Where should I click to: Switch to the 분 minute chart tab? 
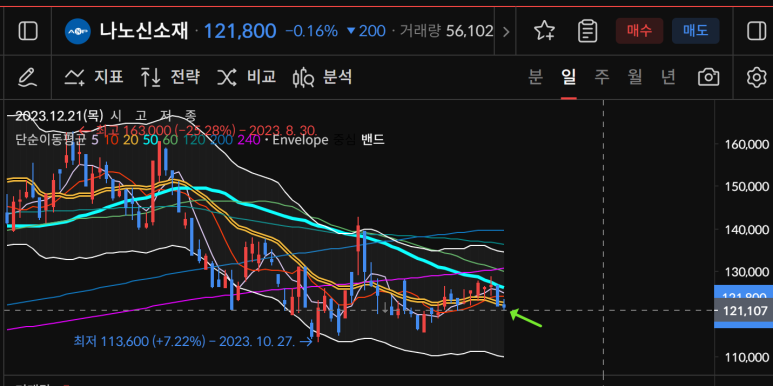tap(535, 77)
